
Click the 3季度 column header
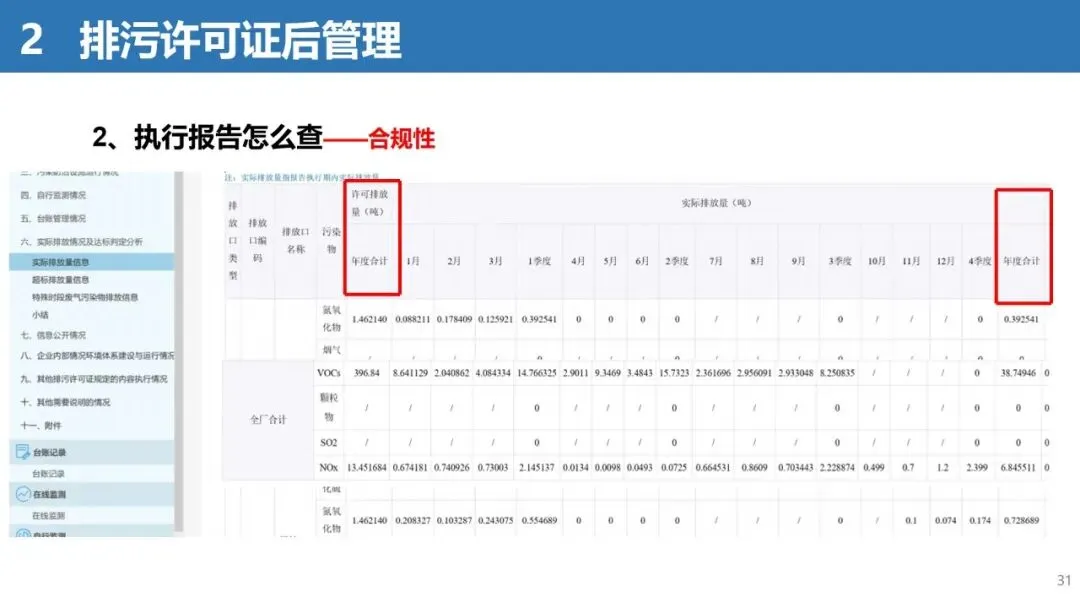pos(840,261)
